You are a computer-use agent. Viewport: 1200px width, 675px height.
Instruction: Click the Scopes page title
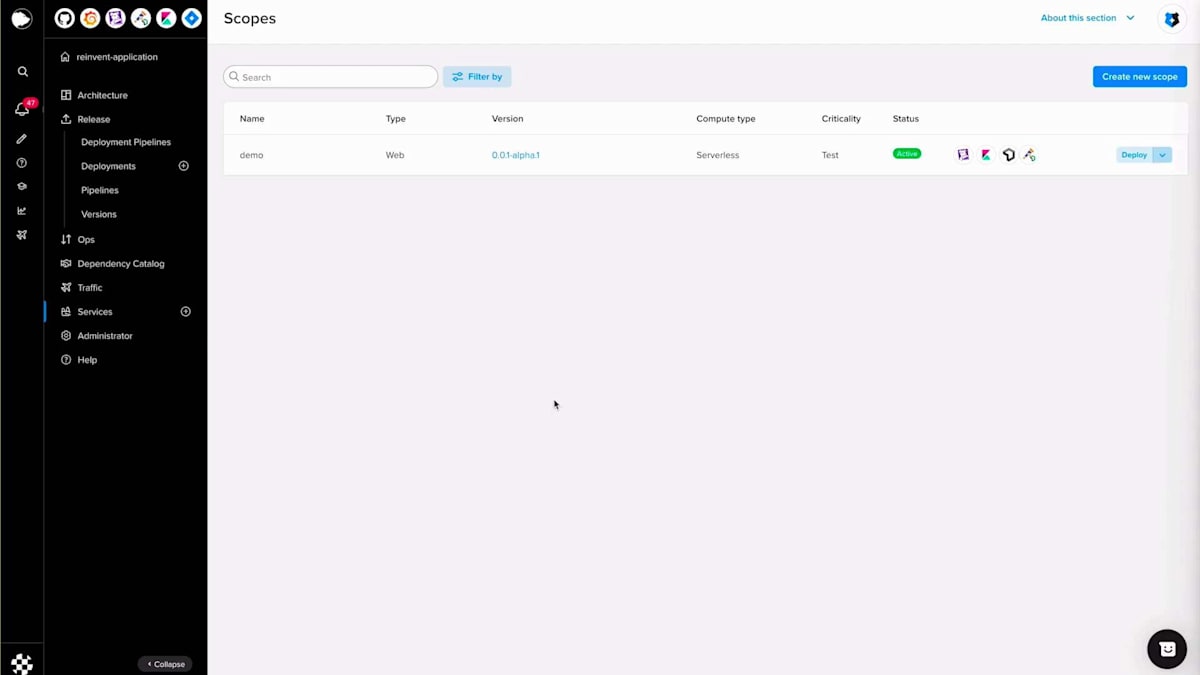pyautogui.click(x=250, y=18)
